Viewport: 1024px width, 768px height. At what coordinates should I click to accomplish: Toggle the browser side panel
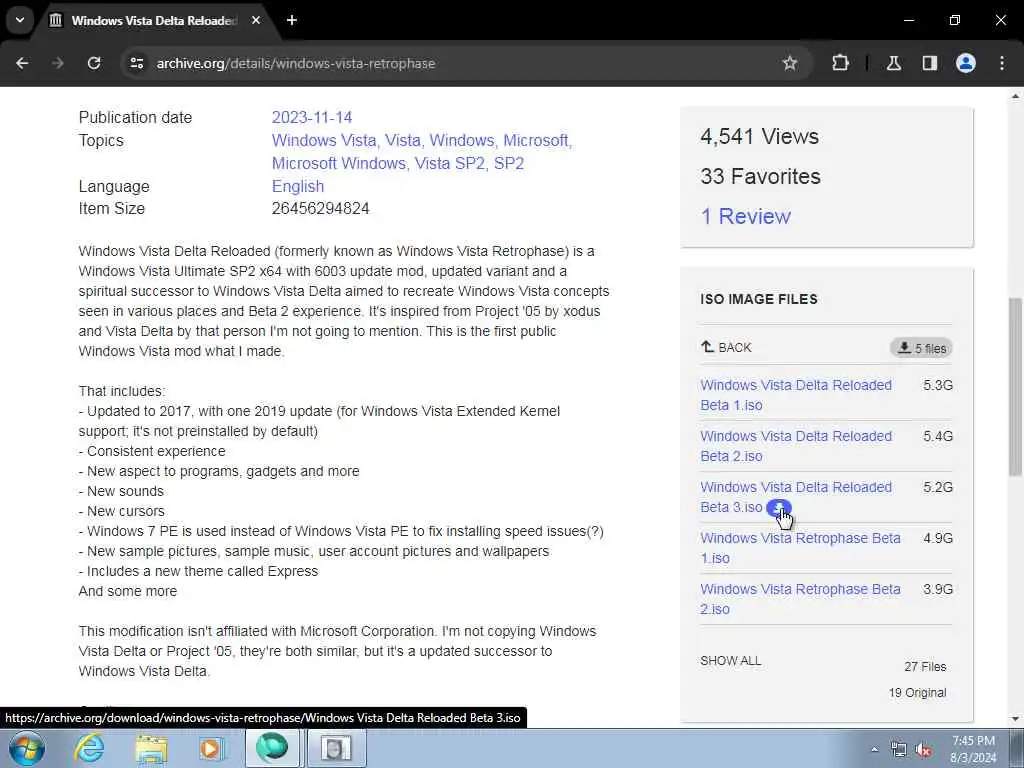[929, 63]
